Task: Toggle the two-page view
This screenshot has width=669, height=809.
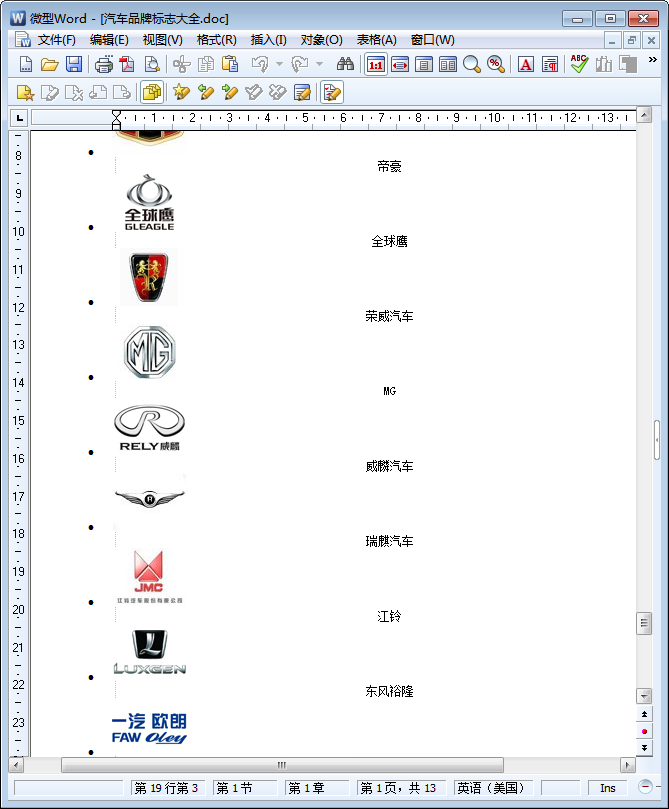Action: [x=448, y=64]
